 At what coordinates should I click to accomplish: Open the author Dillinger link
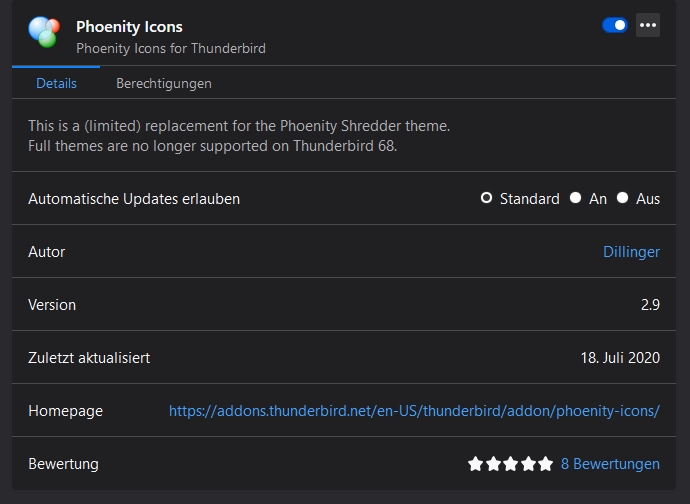coord(631,252)
